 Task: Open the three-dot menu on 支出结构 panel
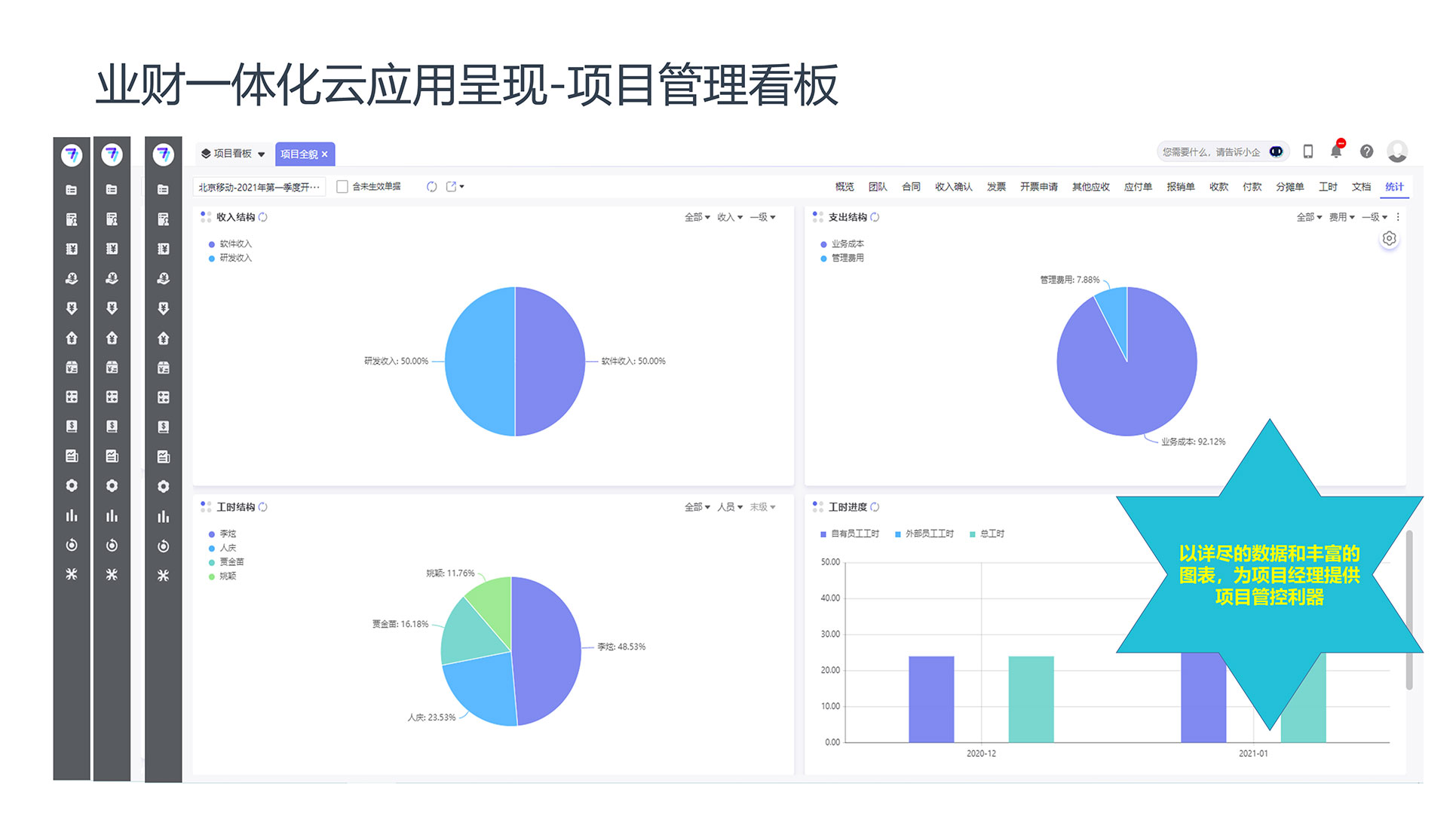click(x=1398, y=217)
